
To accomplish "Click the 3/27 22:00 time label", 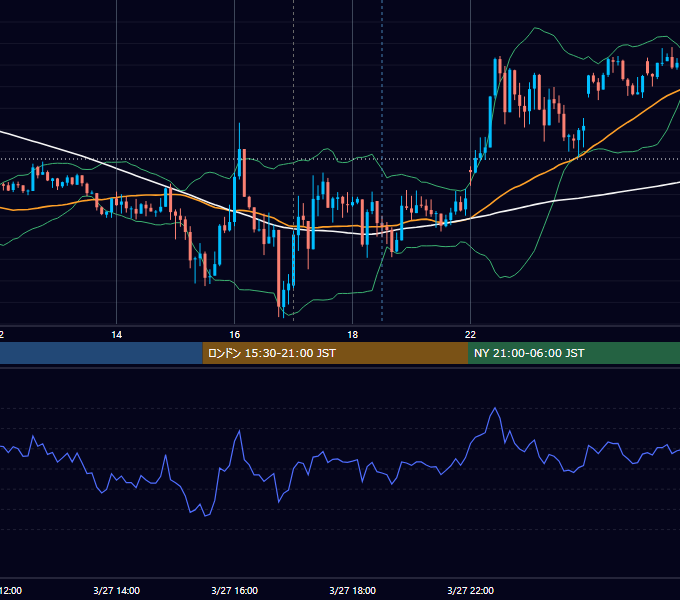I will click(x=471, y=590).
